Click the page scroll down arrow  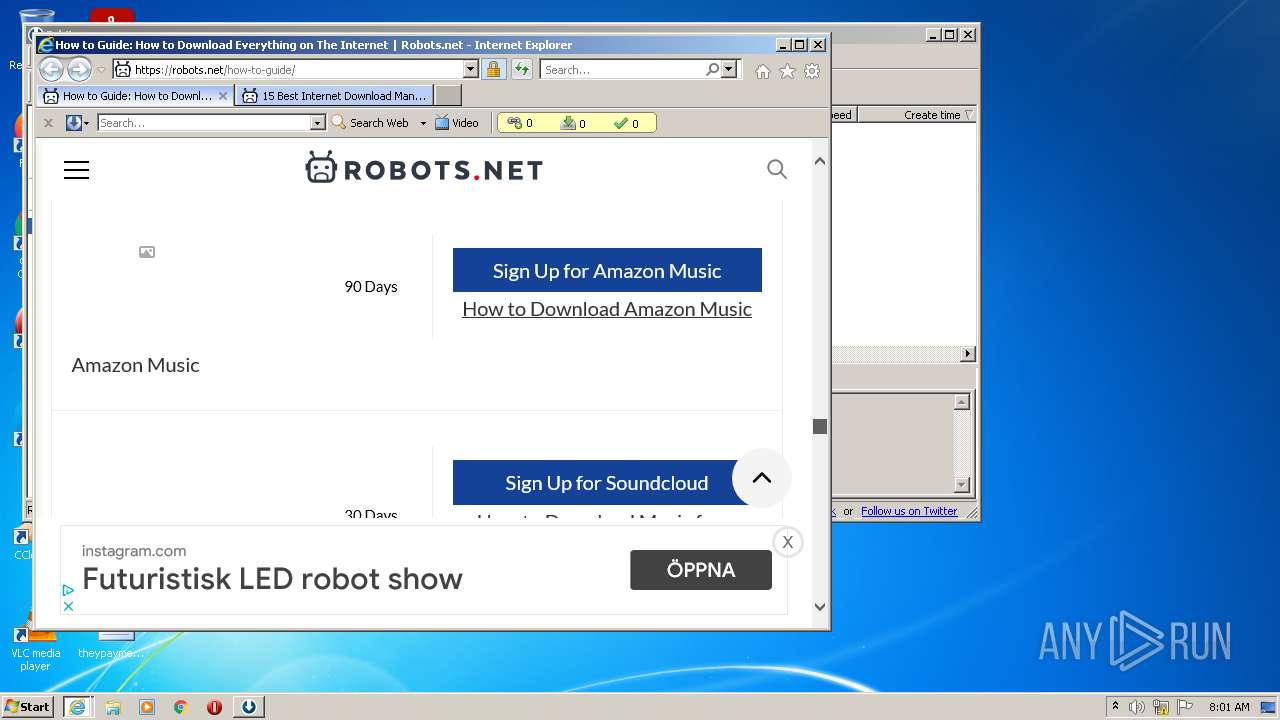point(820,606)
